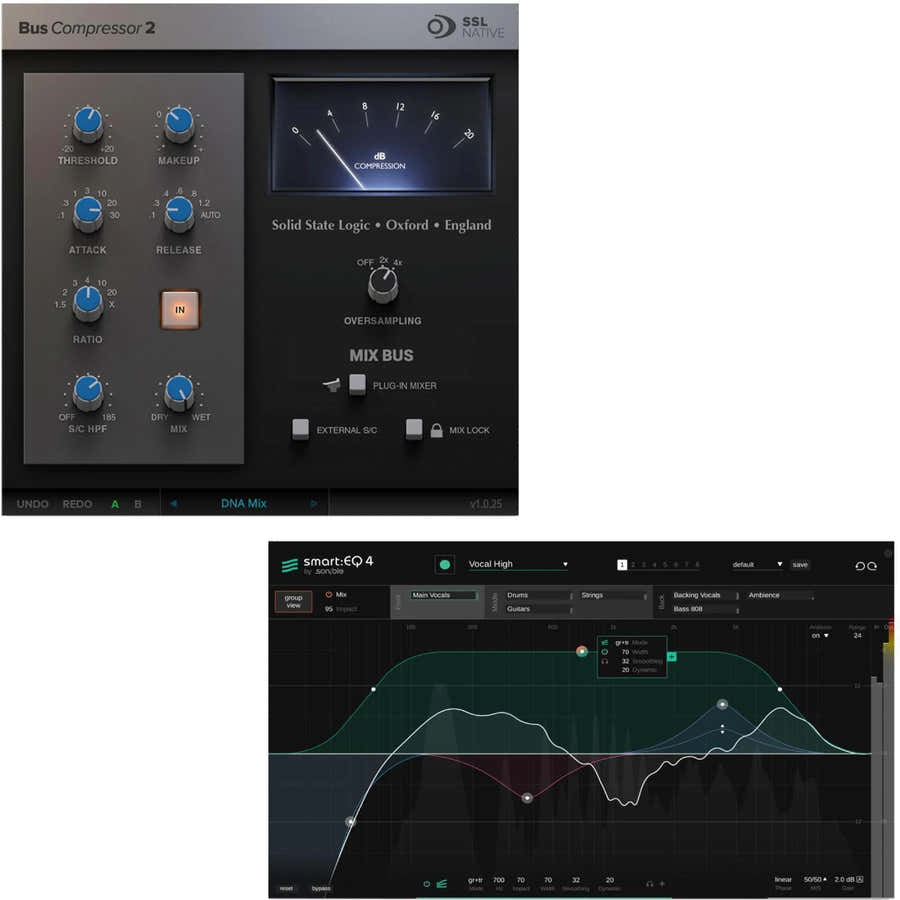Click the bottom bar smart filter icon
The image size is (900, 900).
pos(441,884)
